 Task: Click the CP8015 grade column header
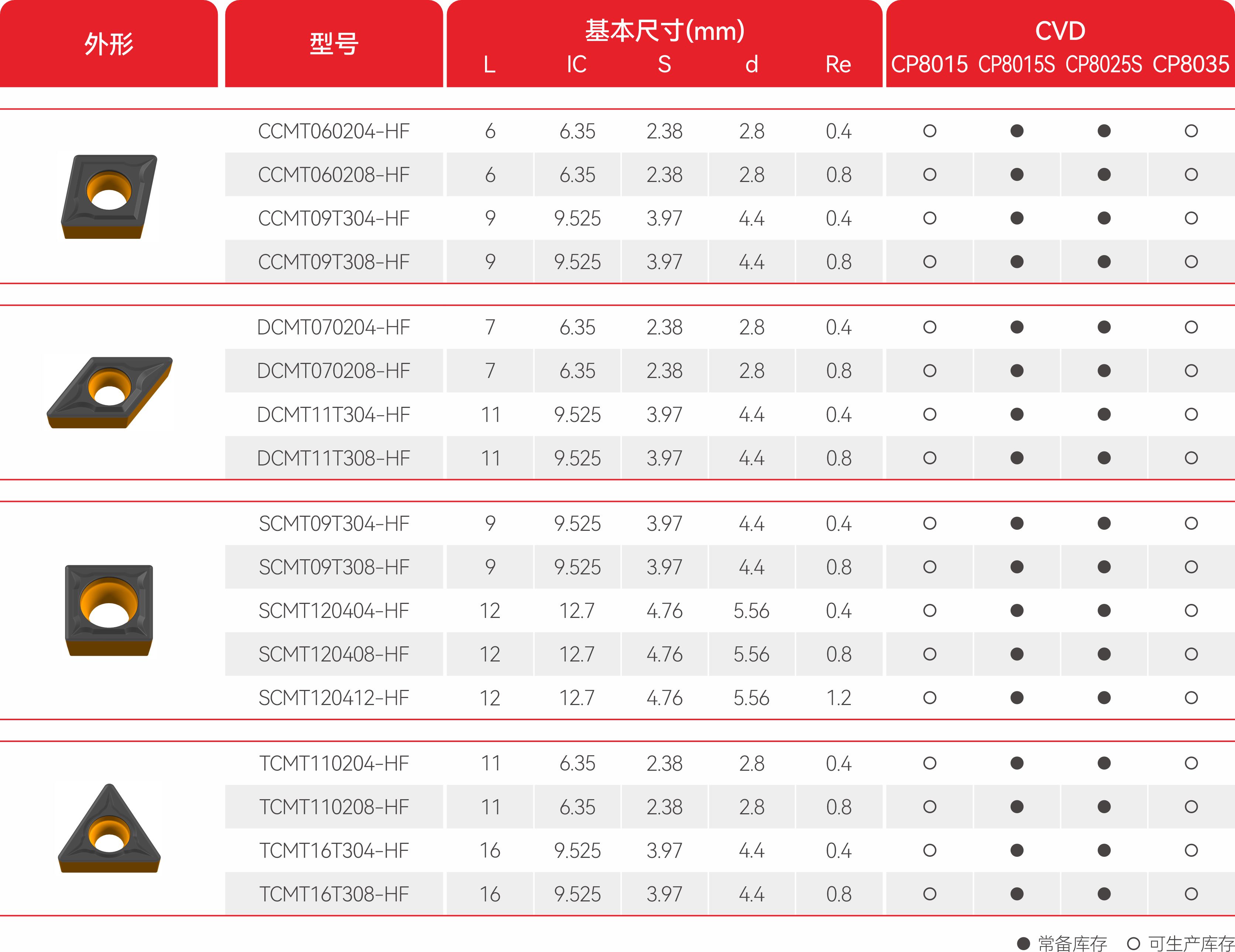(929, 64)
